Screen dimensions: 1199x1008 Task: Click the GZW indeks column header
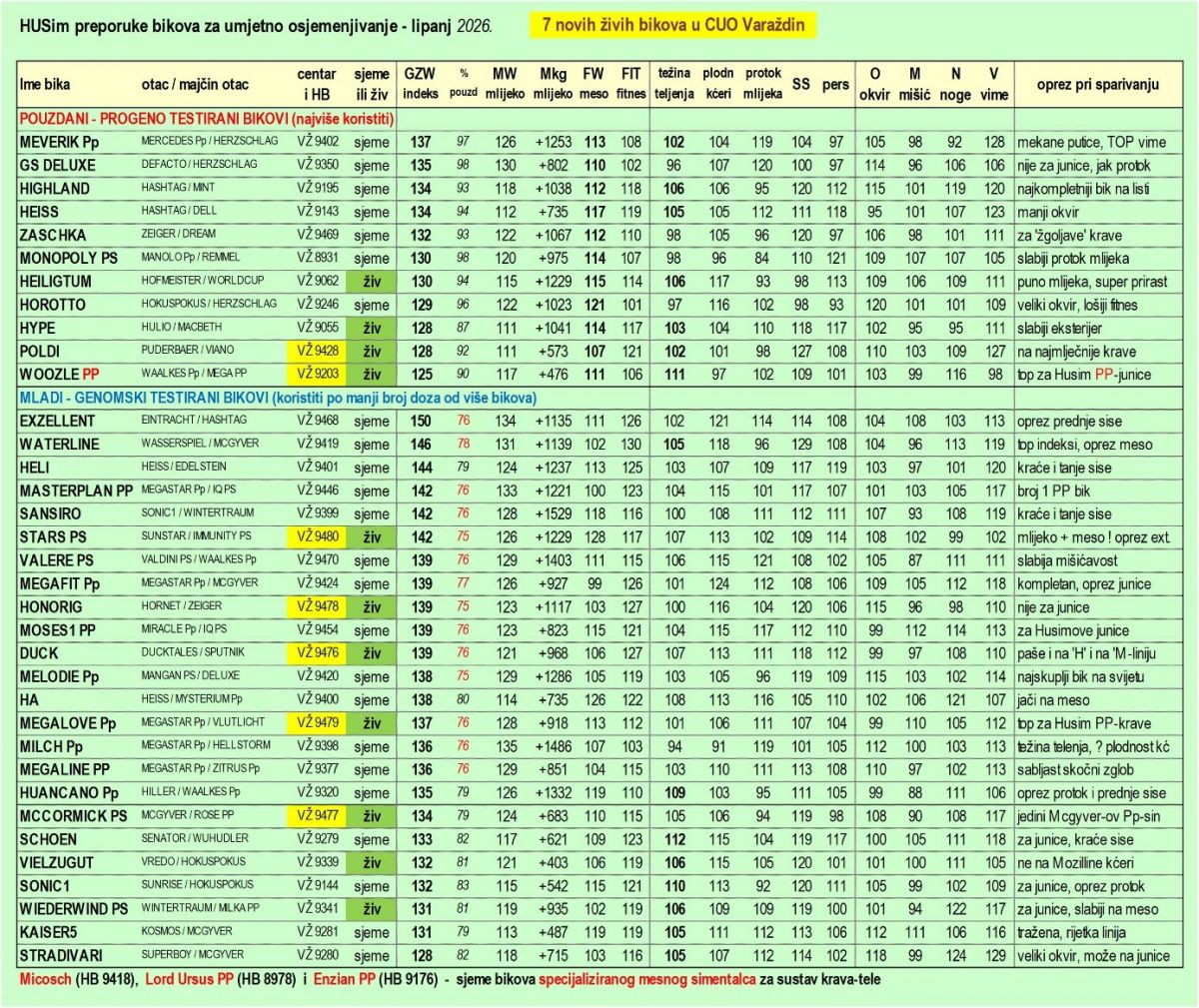point(421,83)
